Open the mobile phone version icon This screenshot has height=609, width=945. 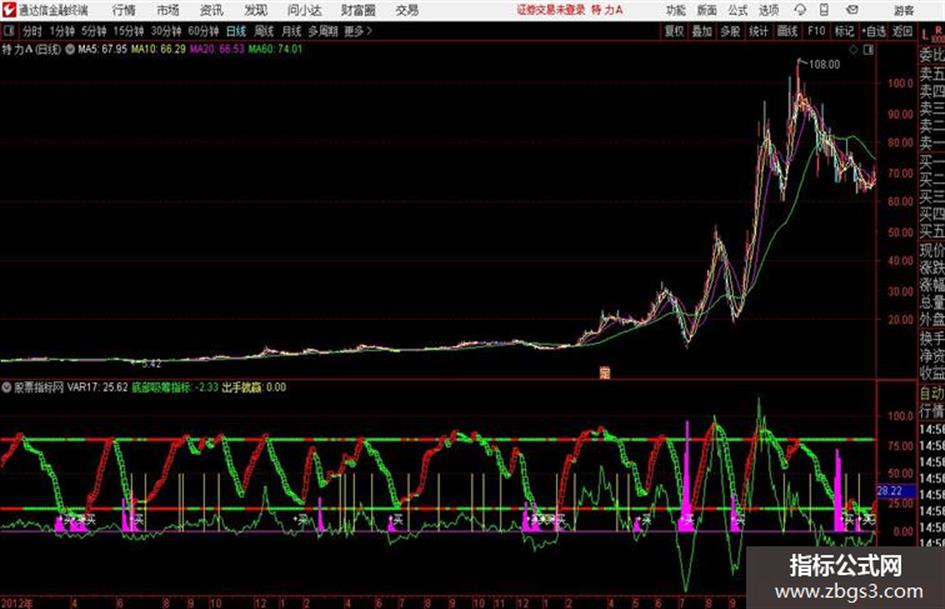click(824, 10)
